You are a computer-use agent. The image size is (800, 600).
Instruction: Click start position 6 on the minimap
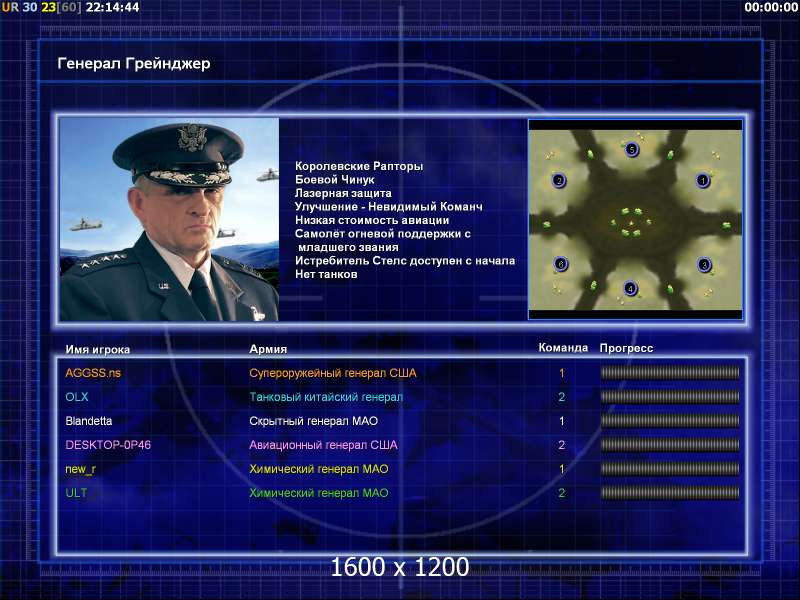[561, 264]
